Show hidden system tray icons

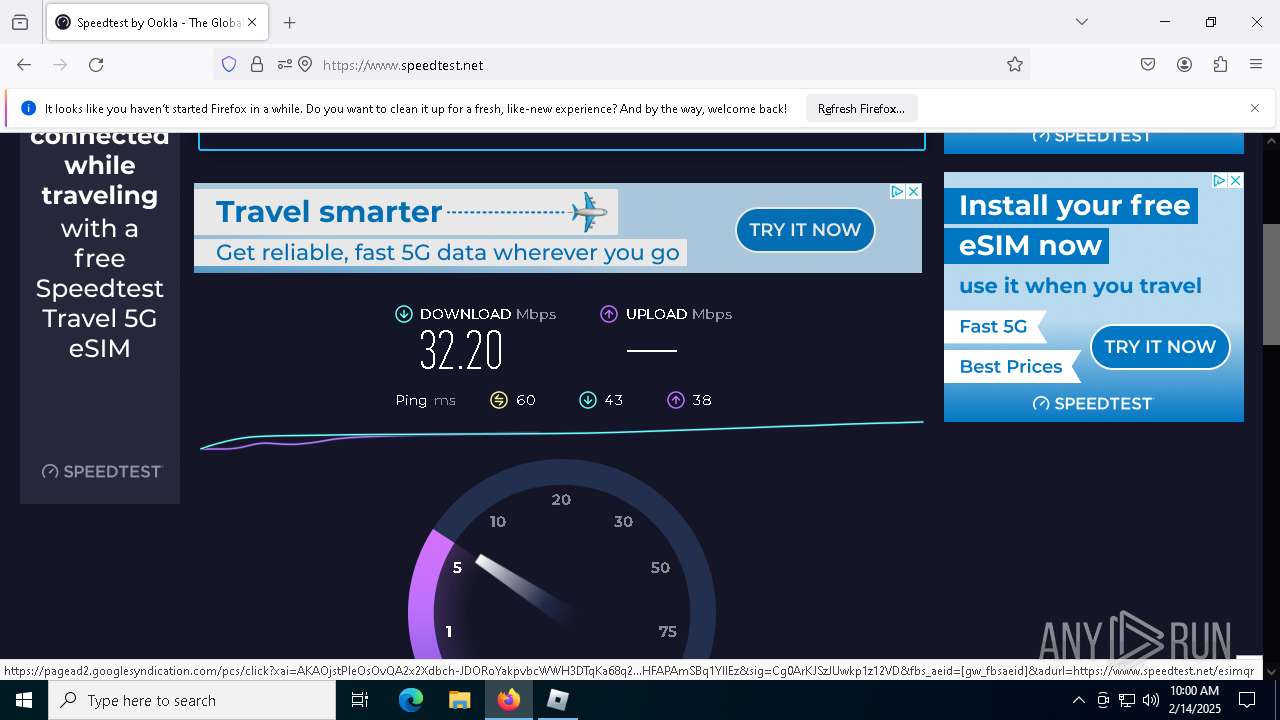coord(1078,700)
